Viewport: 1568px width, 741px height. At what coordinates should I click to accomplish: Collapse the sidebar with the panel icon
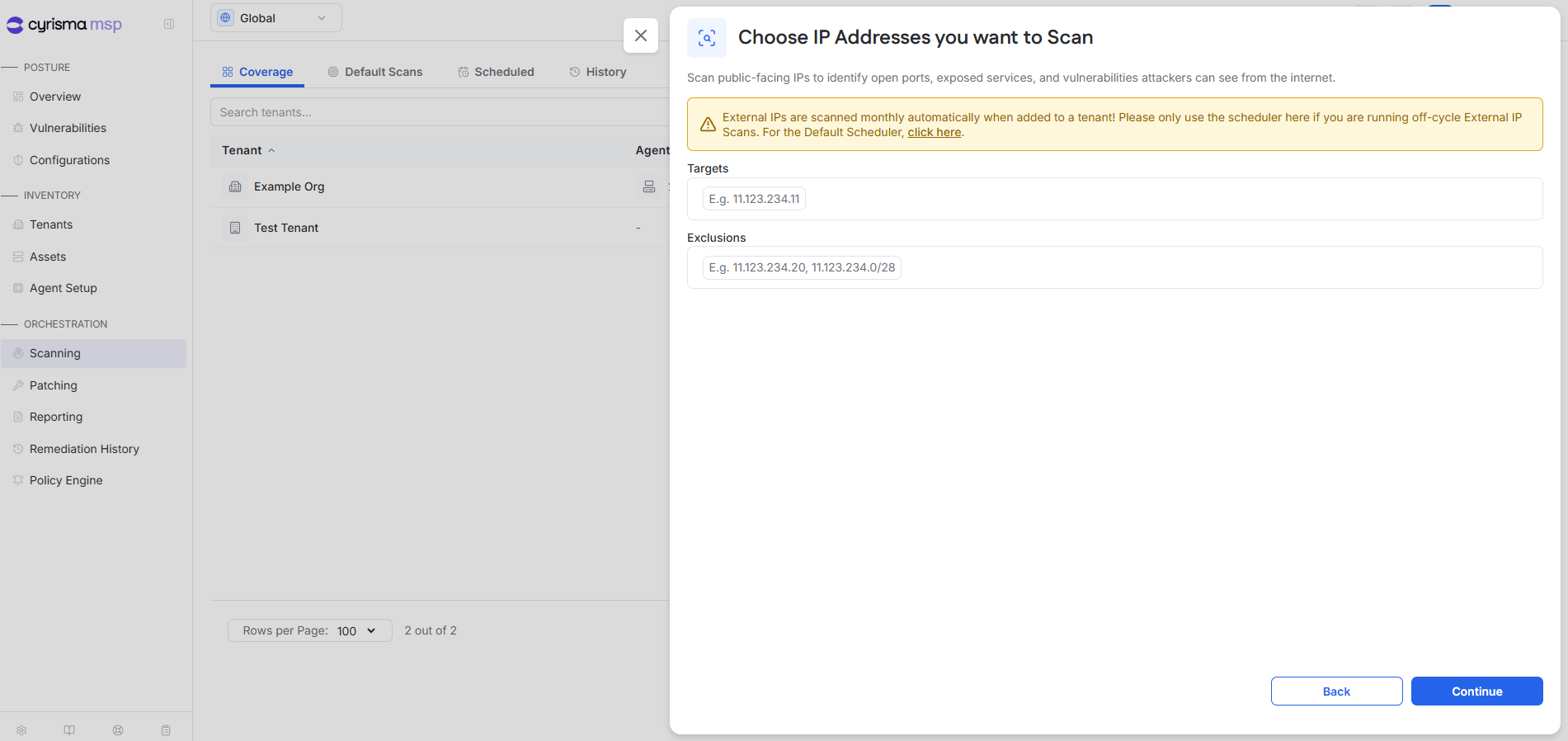(169, 25)
